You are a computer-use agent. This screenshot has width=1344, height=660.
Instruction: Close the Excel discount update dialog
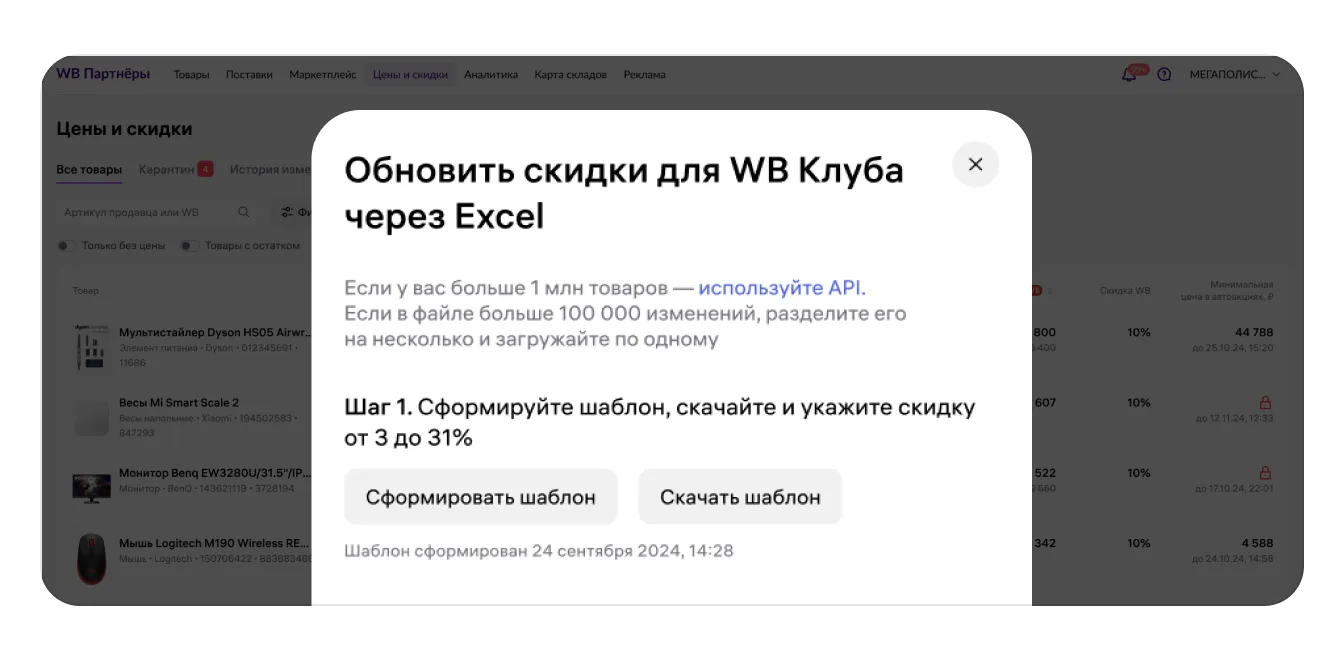coord(975,165)
